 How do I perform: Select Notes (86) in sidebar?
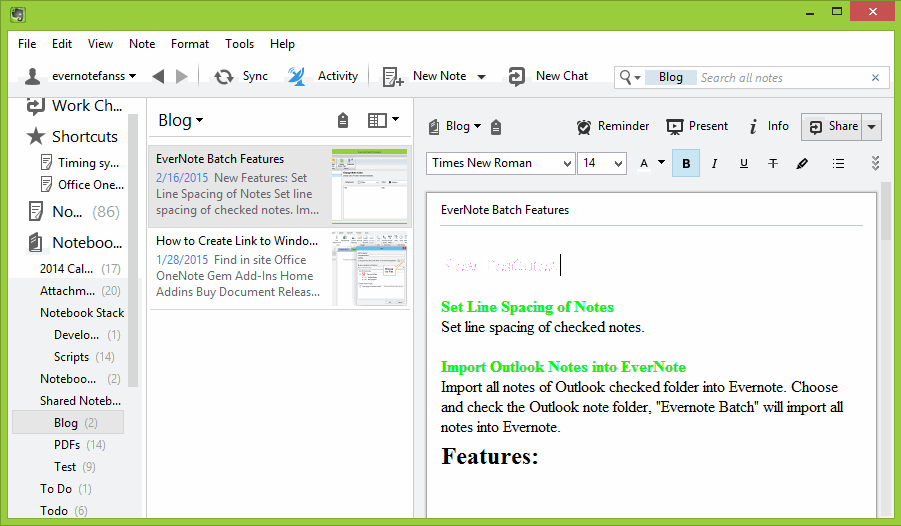pos(74,212)
